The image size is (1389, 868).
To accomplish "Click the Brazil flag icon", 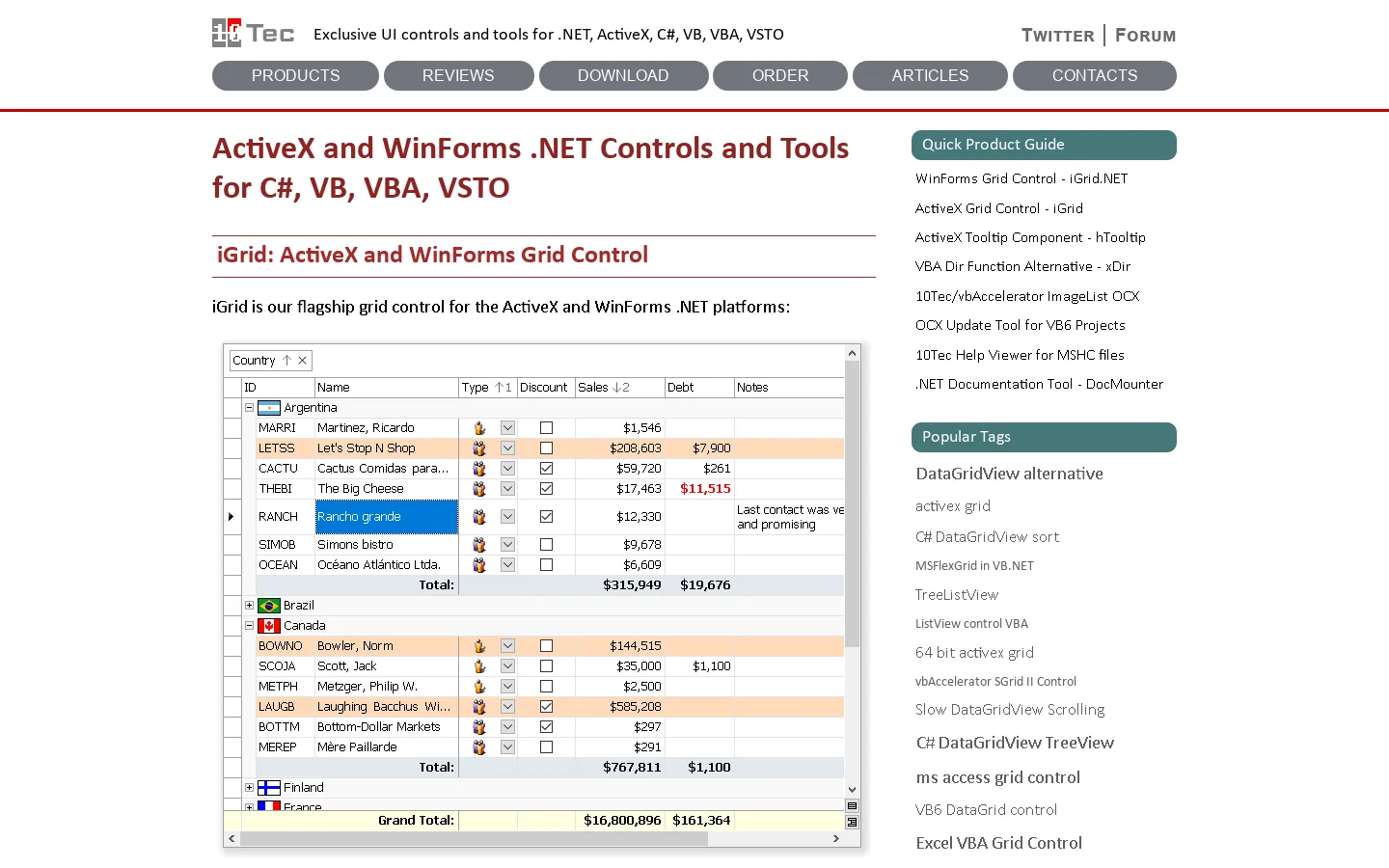I will tap(269, 606).
